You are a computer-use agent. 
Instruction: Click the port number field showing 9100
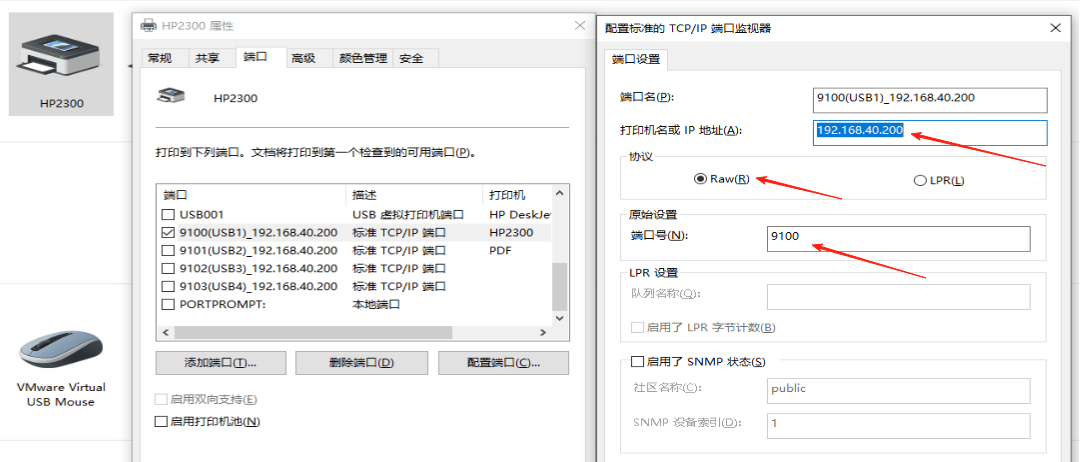[x=899, y=239]
